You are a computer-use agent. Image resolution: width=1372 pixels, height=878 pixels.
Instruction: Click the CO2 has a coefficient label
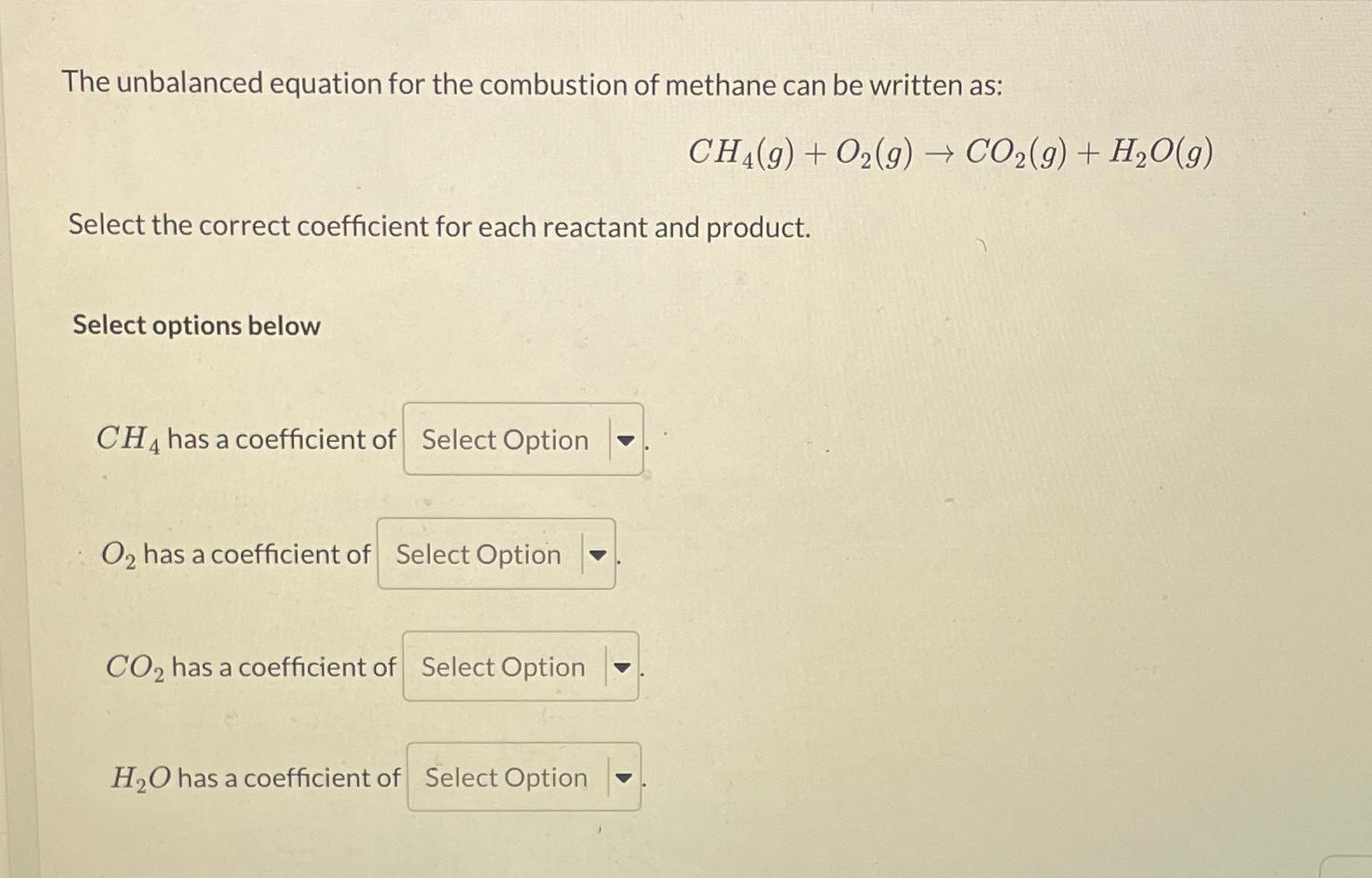tap(249, 667)
